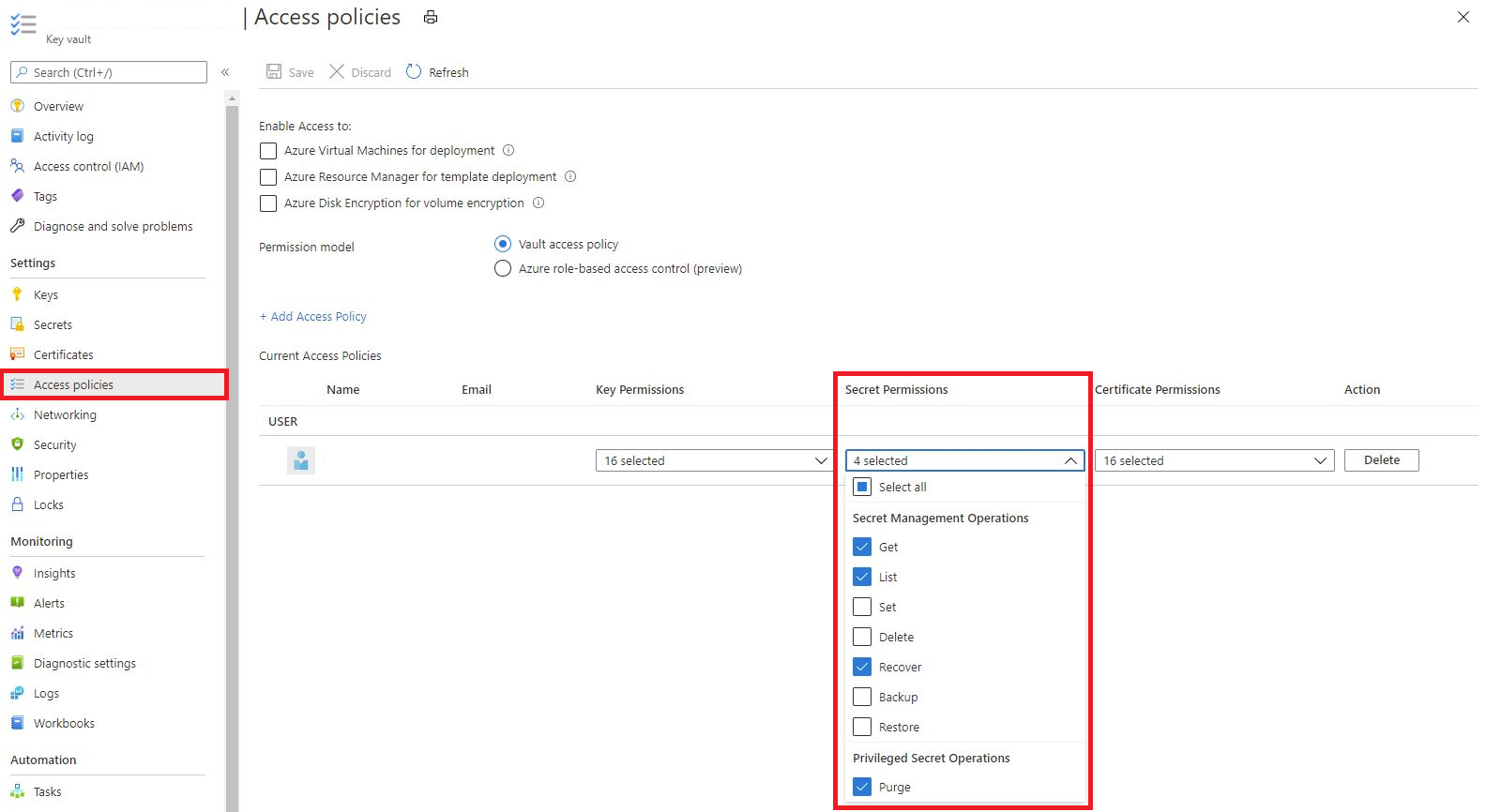Click the Overview icon in sidebar
Viewport: 1486px width, 812px height.
click(x=17, y=106)
